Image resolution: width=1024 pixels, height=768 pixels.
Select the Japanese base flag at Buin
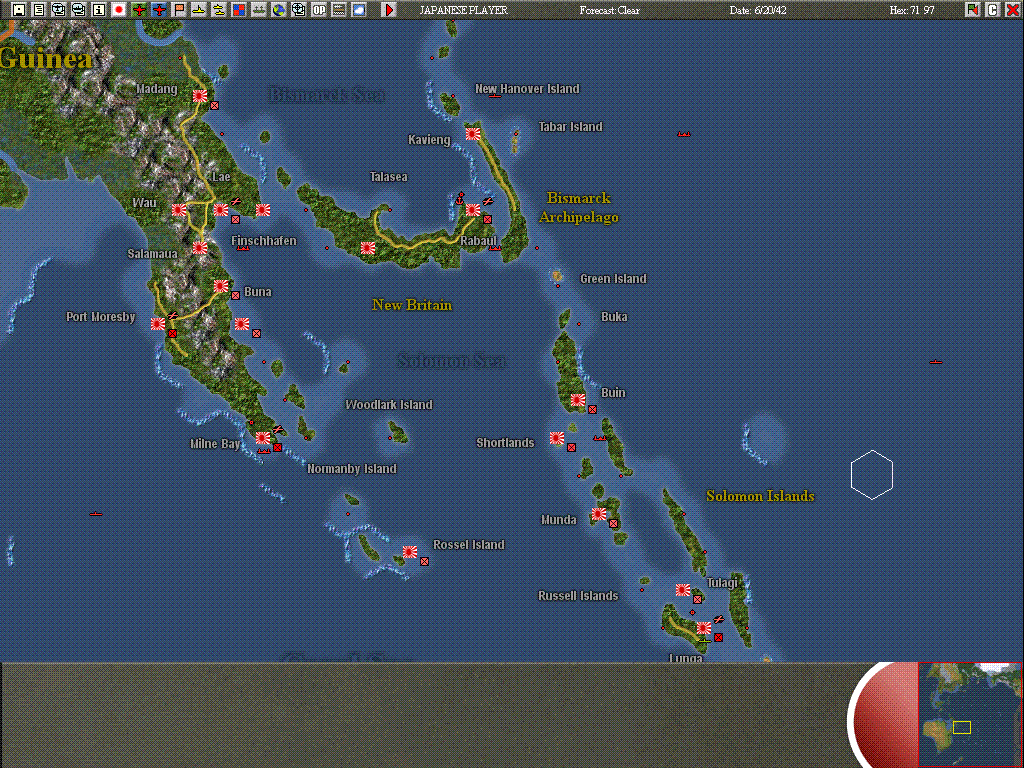(577, 400)
